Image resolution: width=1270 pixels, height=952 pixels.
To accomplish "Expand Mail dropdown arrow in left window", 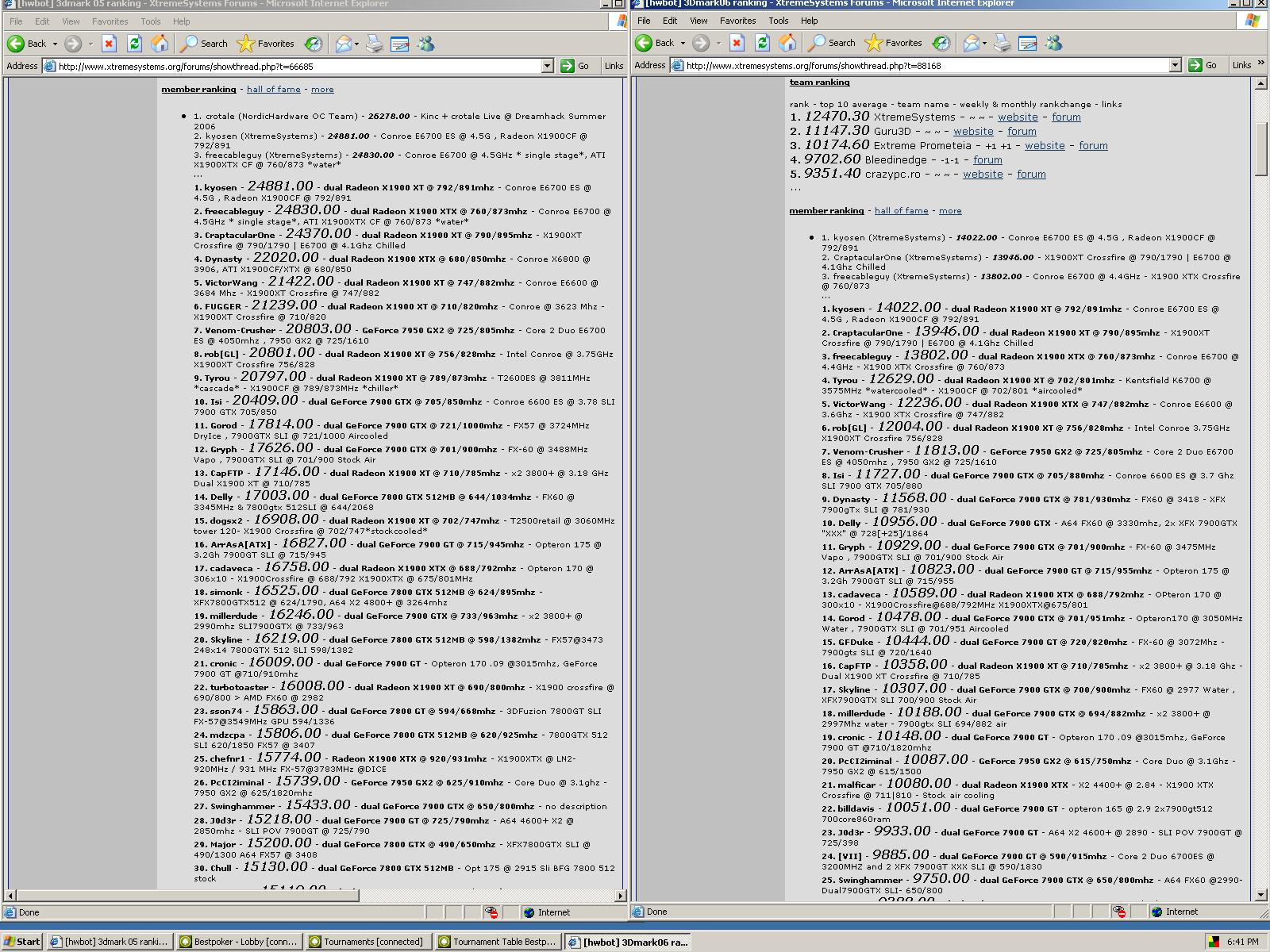I will tap(356, 44).
